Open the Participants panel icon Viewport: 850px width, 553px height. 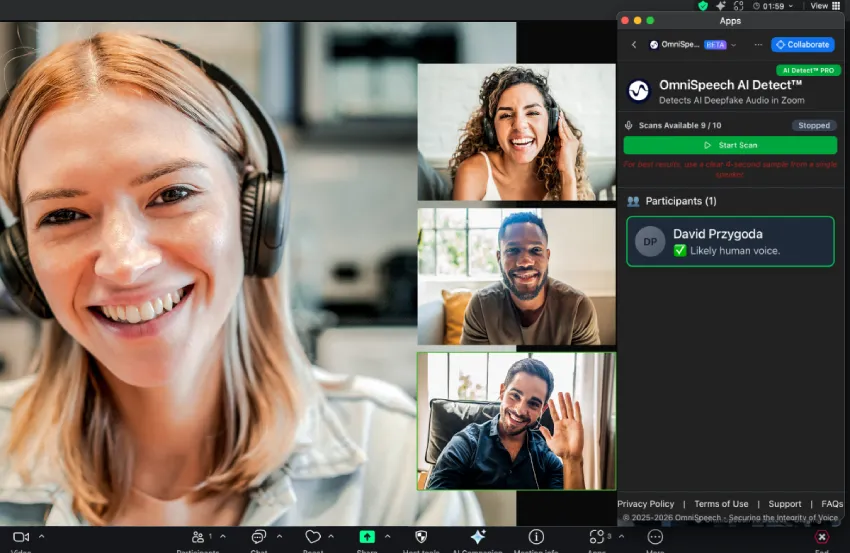click(198, 537)
